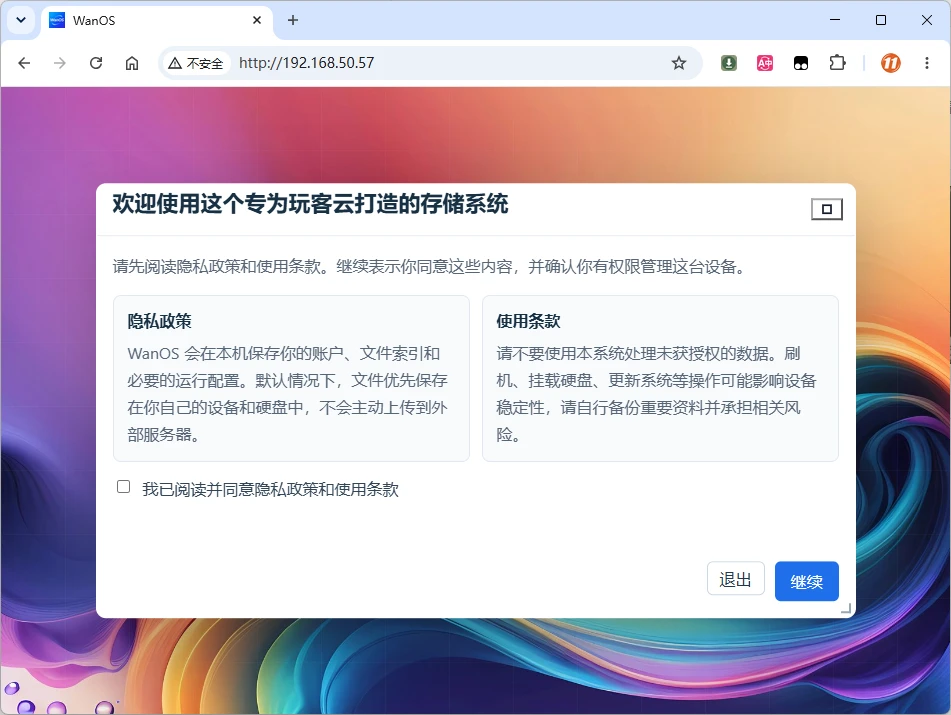
Task: Minimize the browser window
Action: 835,20
